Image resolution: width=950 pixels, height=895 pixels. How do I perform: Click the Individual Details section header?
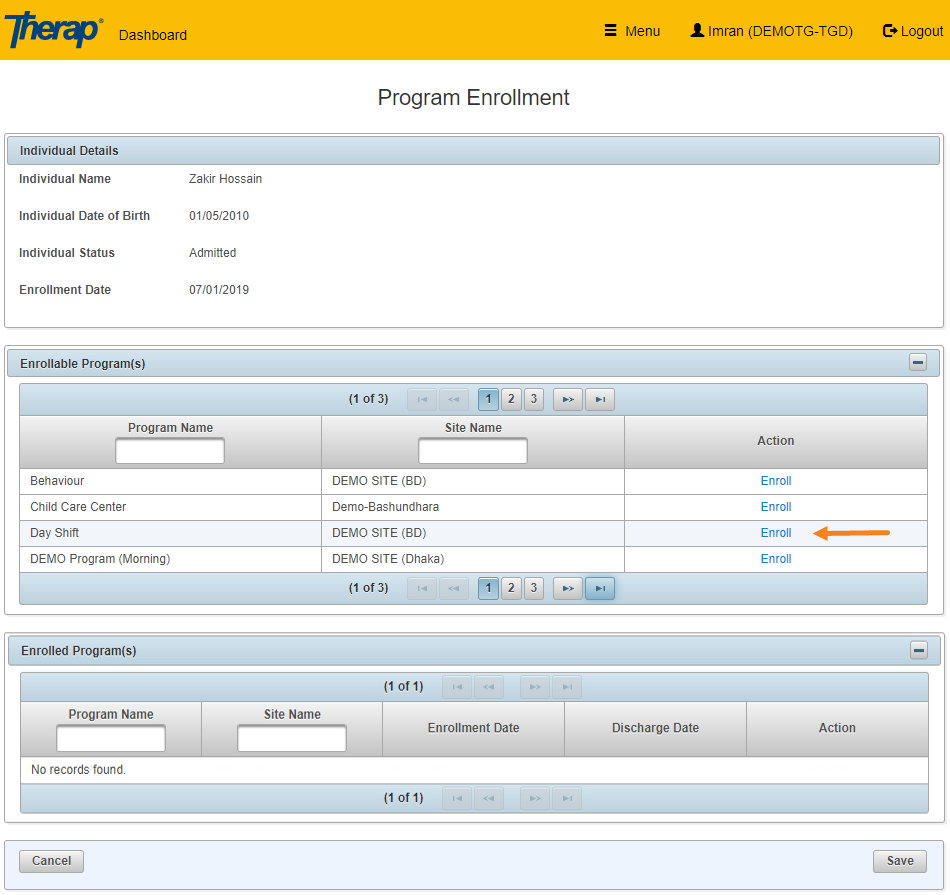click(473, 151)
